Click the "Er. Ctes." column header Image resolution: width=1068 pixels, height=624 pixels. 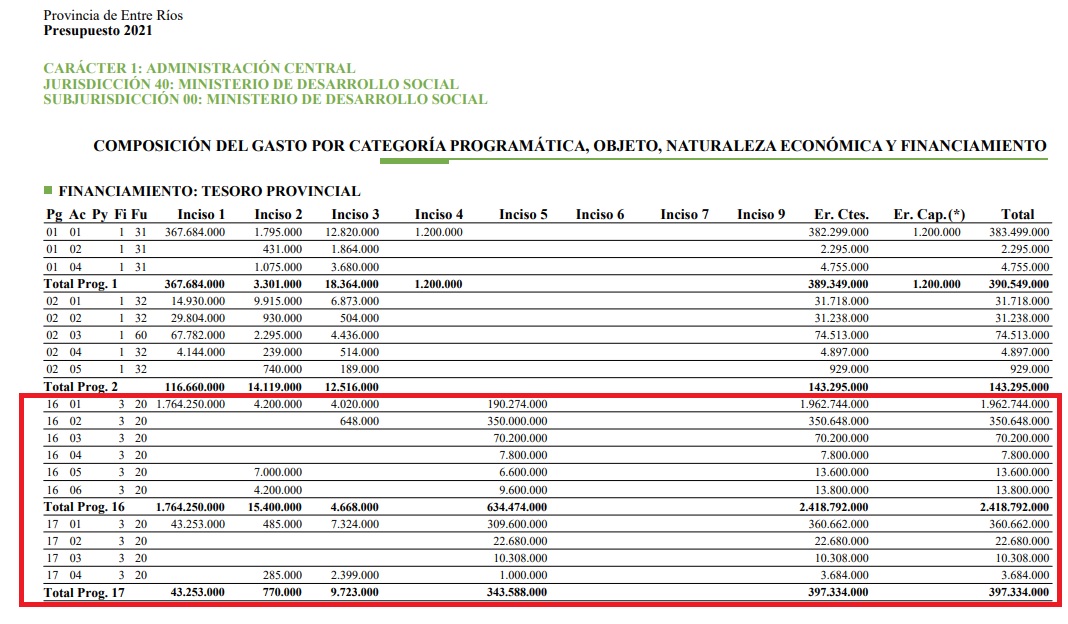(841, 214)
